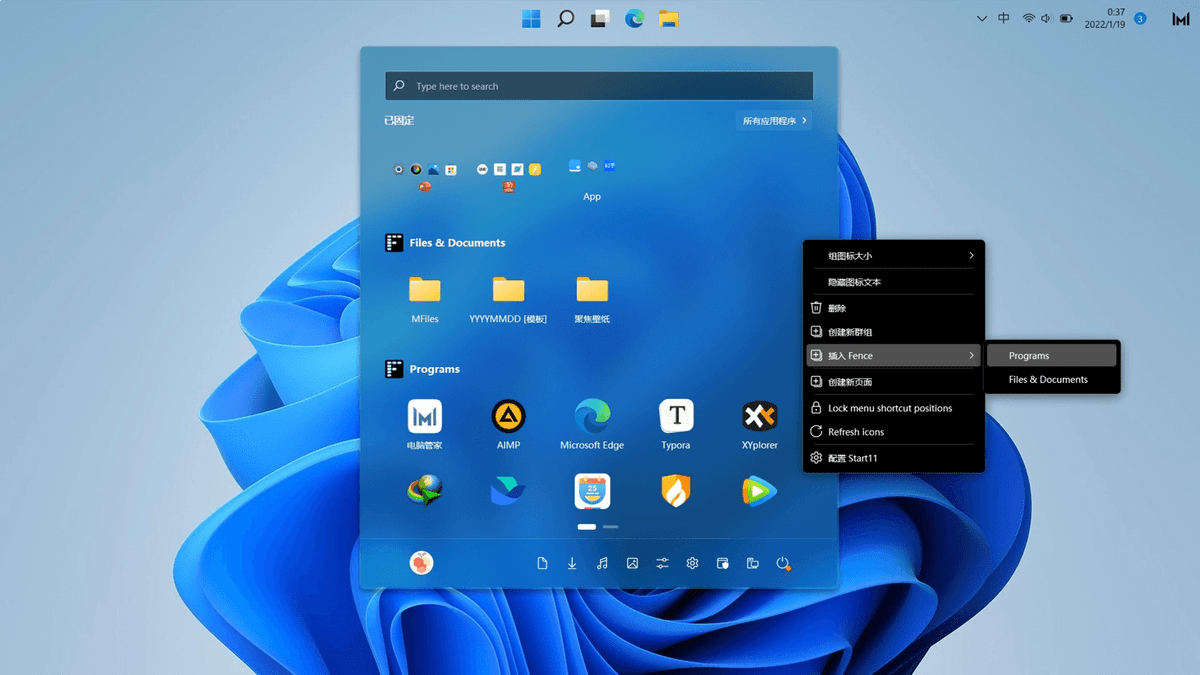Open Documents from the Start bottom bar
The width and height of the screenshot is (1200, 675).
click(542, 564)
